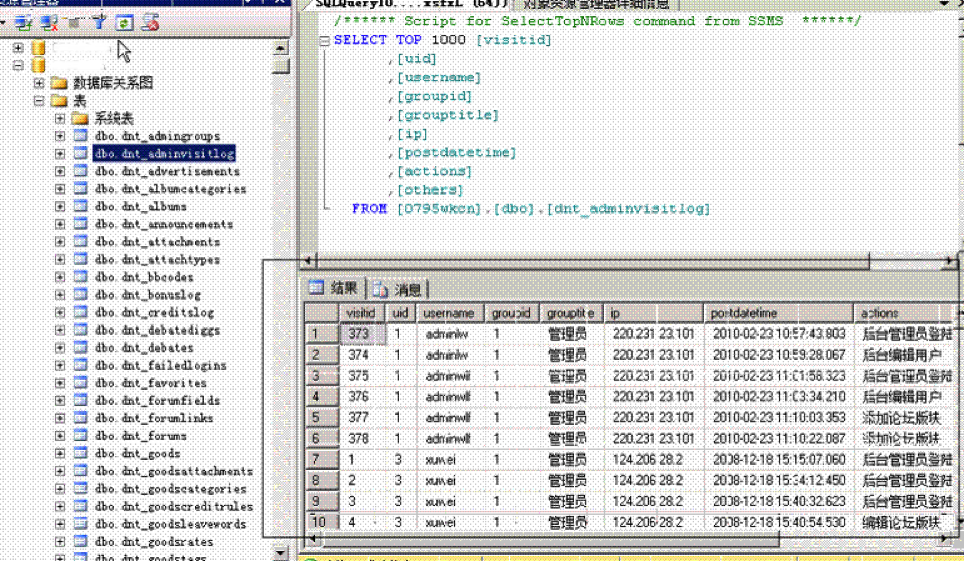This screenshot has height=561, width=964.
Task: Click the 数据库关系图 folder icon
Action: pos(59,83)
